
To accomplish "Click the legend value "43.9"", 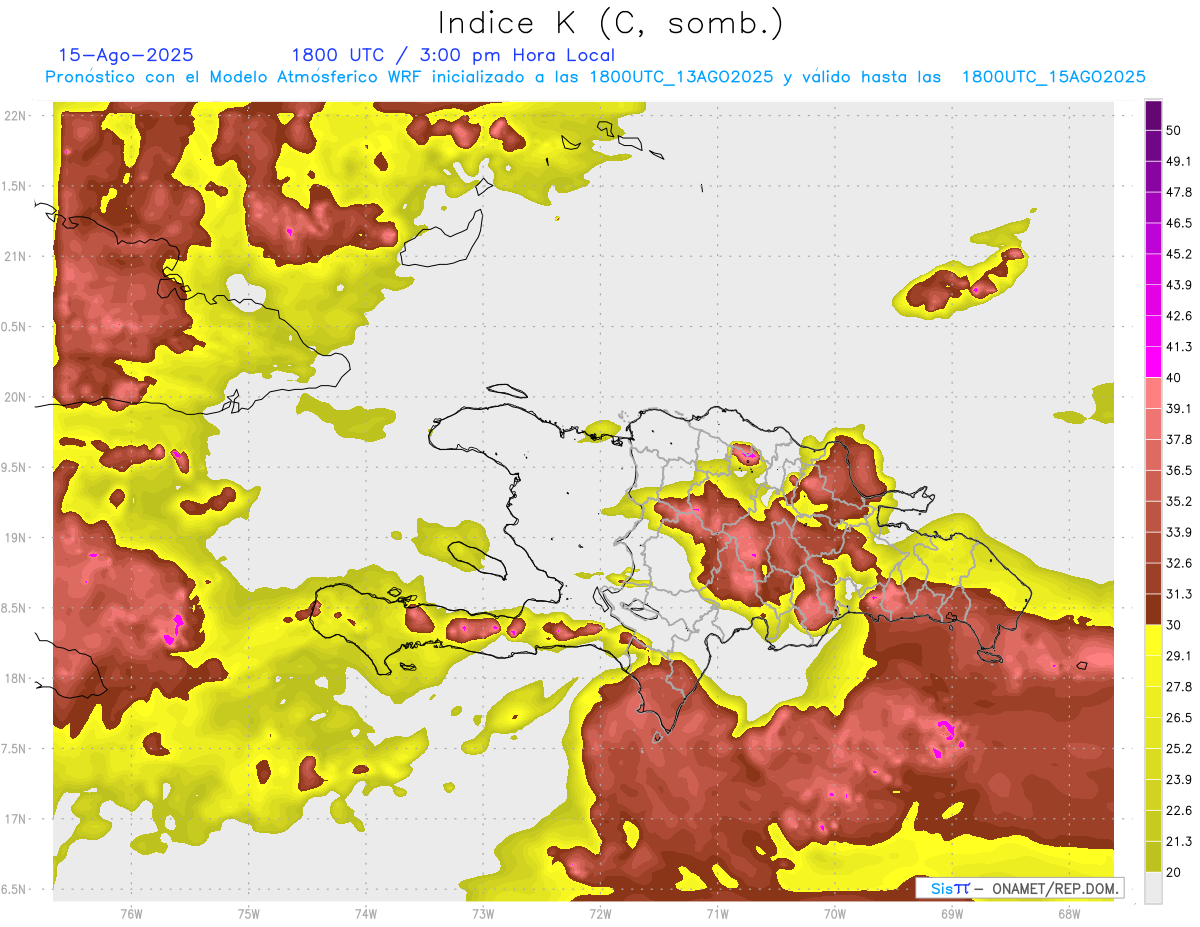I will [x=1179, y=285].
